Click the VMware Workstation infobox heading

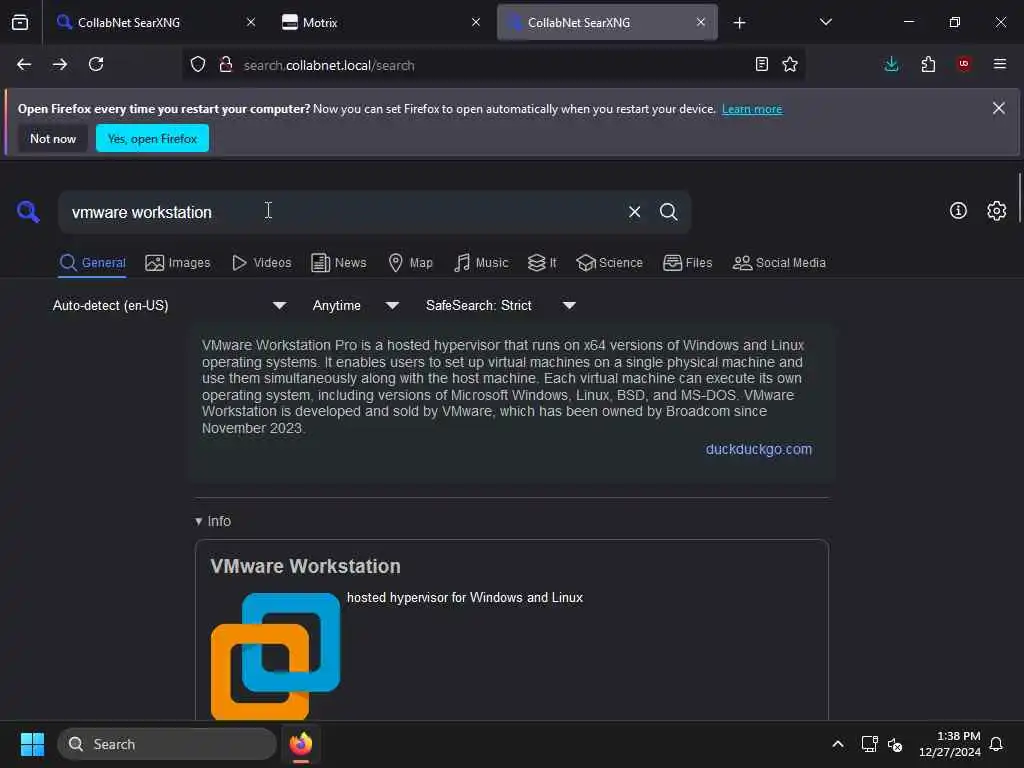pos(305,566)
